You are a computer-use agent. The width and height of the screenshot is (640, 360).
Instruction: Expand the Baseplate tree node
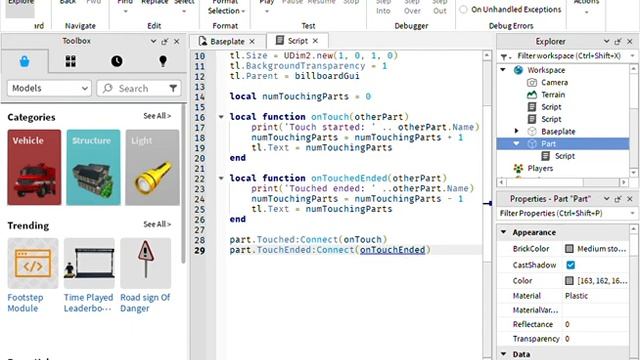click(x=517, y=131)
